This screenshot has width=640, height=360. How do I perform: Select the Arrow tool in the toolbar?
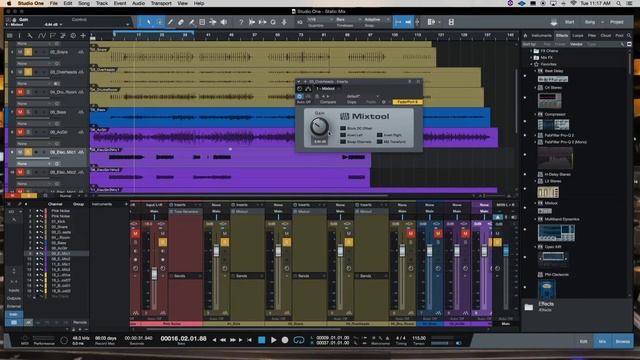pos(149,22)
